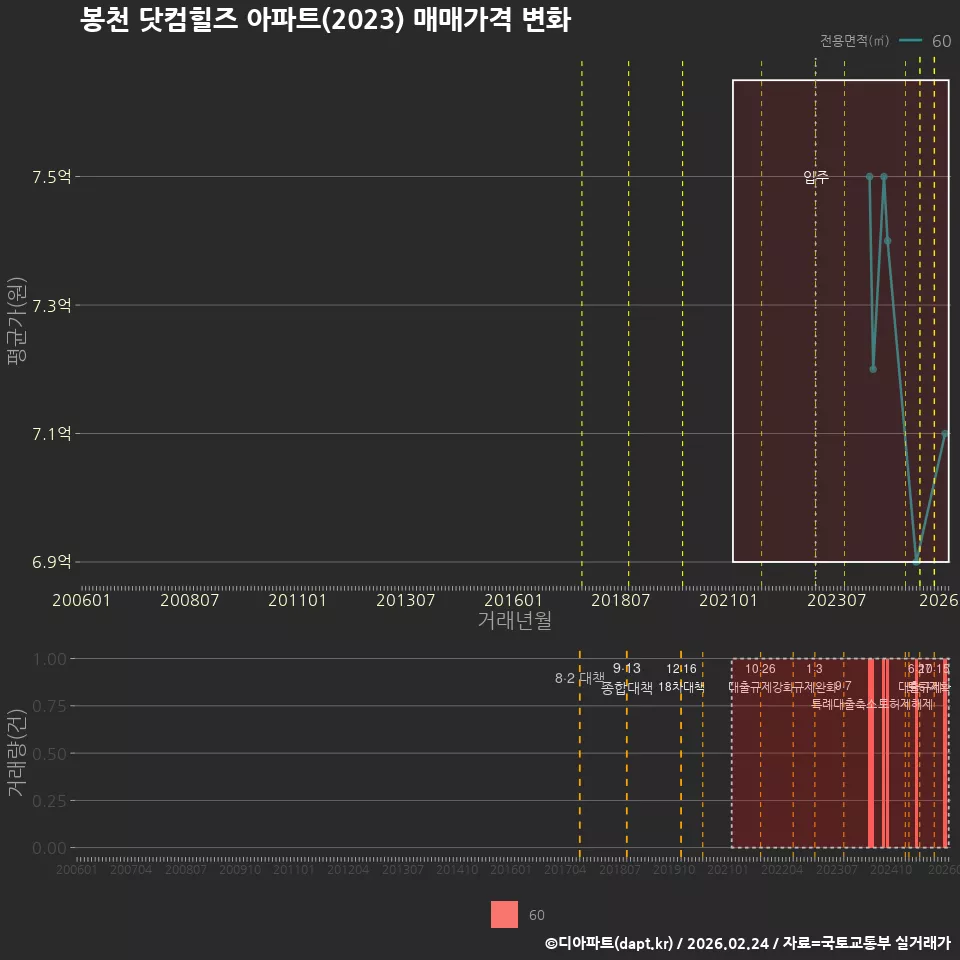Click the 202307 label on the price chart axis

pyautogui.click(x=836, y=600)
